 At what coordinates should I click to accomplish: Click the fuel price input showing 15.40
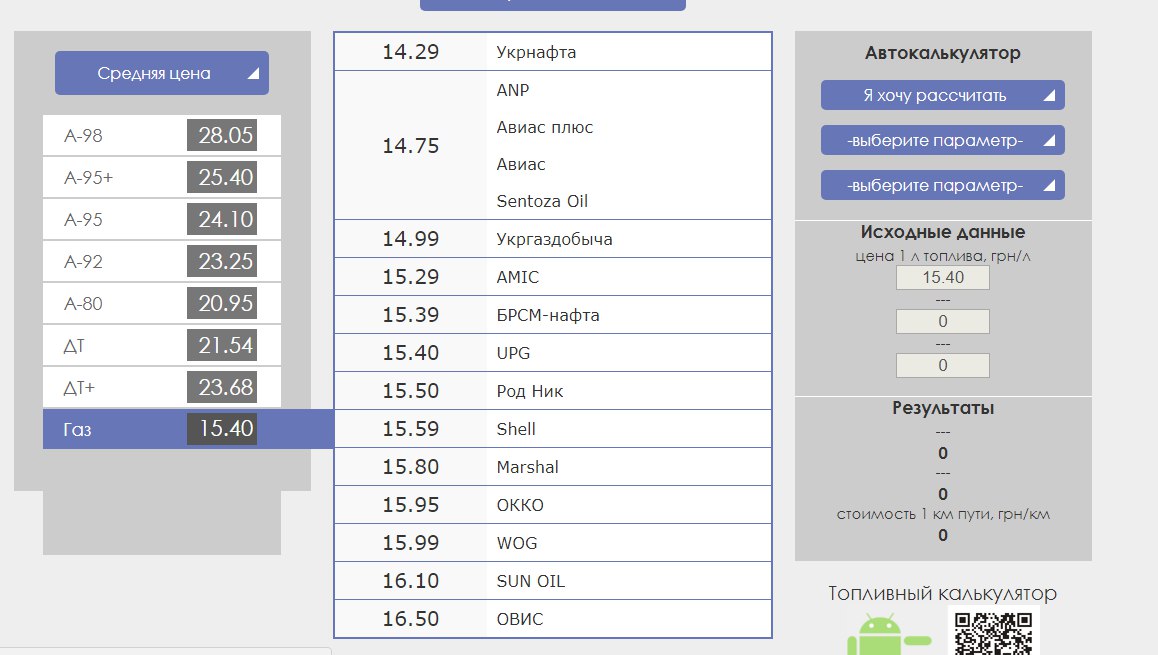pos(942,278)
